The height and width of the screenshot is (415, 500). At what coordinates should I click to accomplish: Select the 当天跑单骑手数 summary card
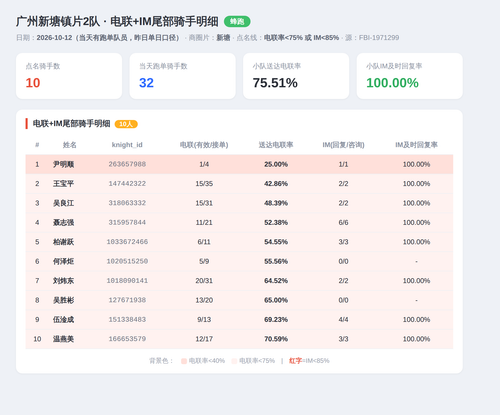click(x=183, y=76)
